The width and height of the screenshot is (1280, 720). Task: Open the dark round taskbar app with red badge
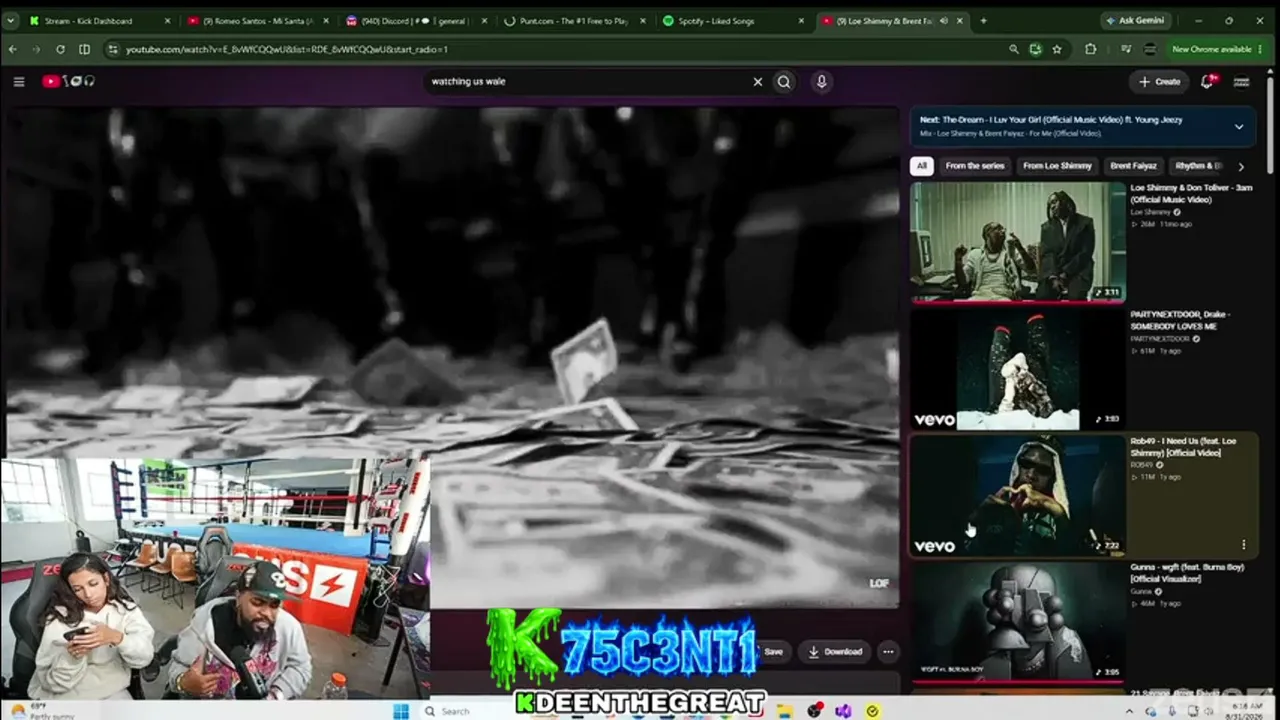tap(815, 711)
